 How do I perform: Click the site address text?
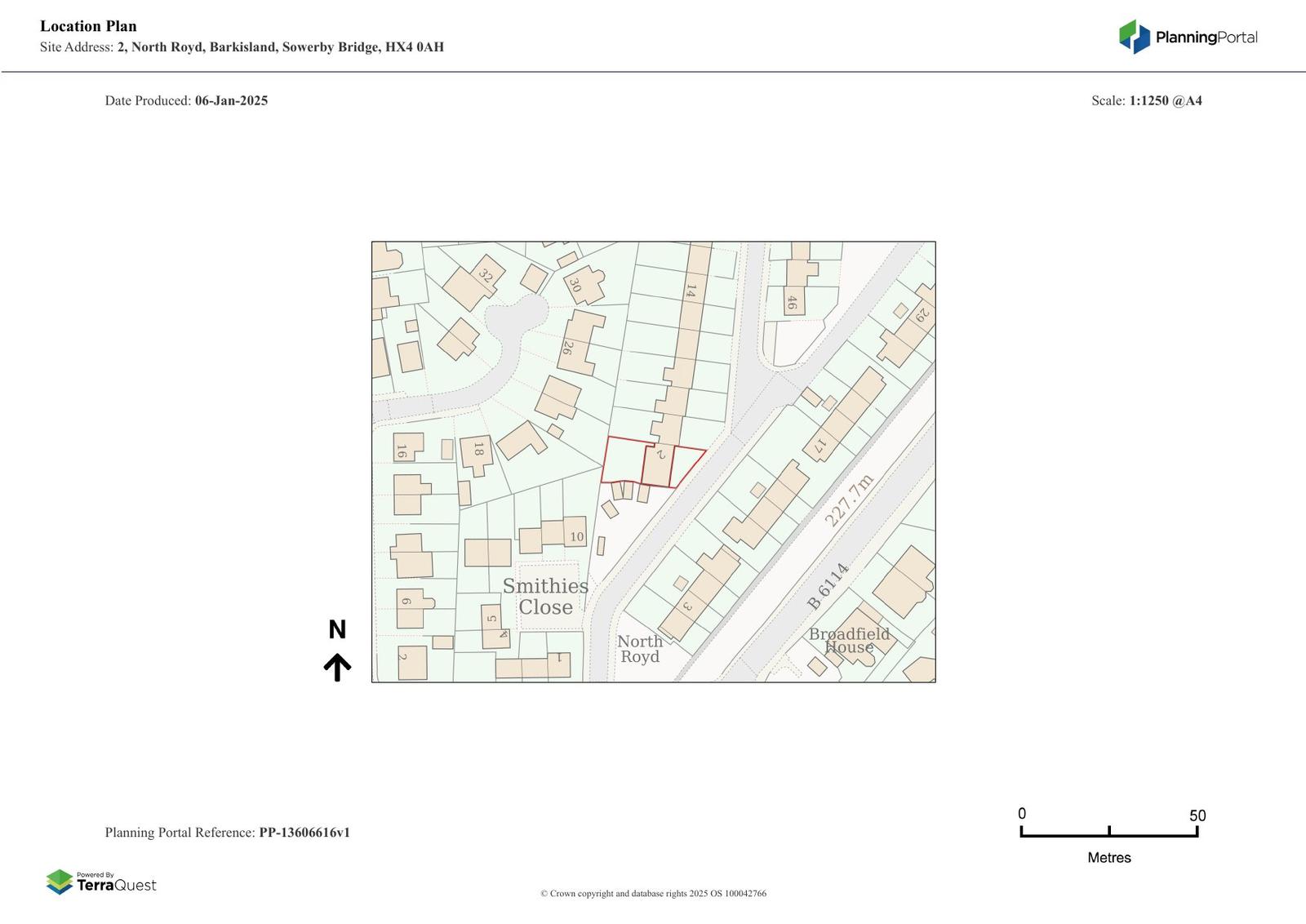[x=242, y=47]
